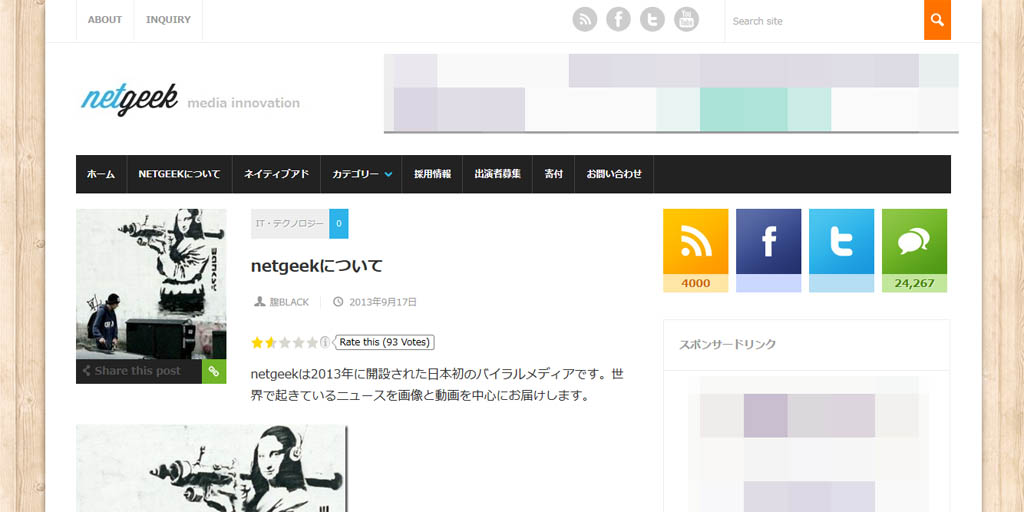Viewport: 1024px width, 512px height.
Task: Rate the post with the first star
Action: click(257, 342)
